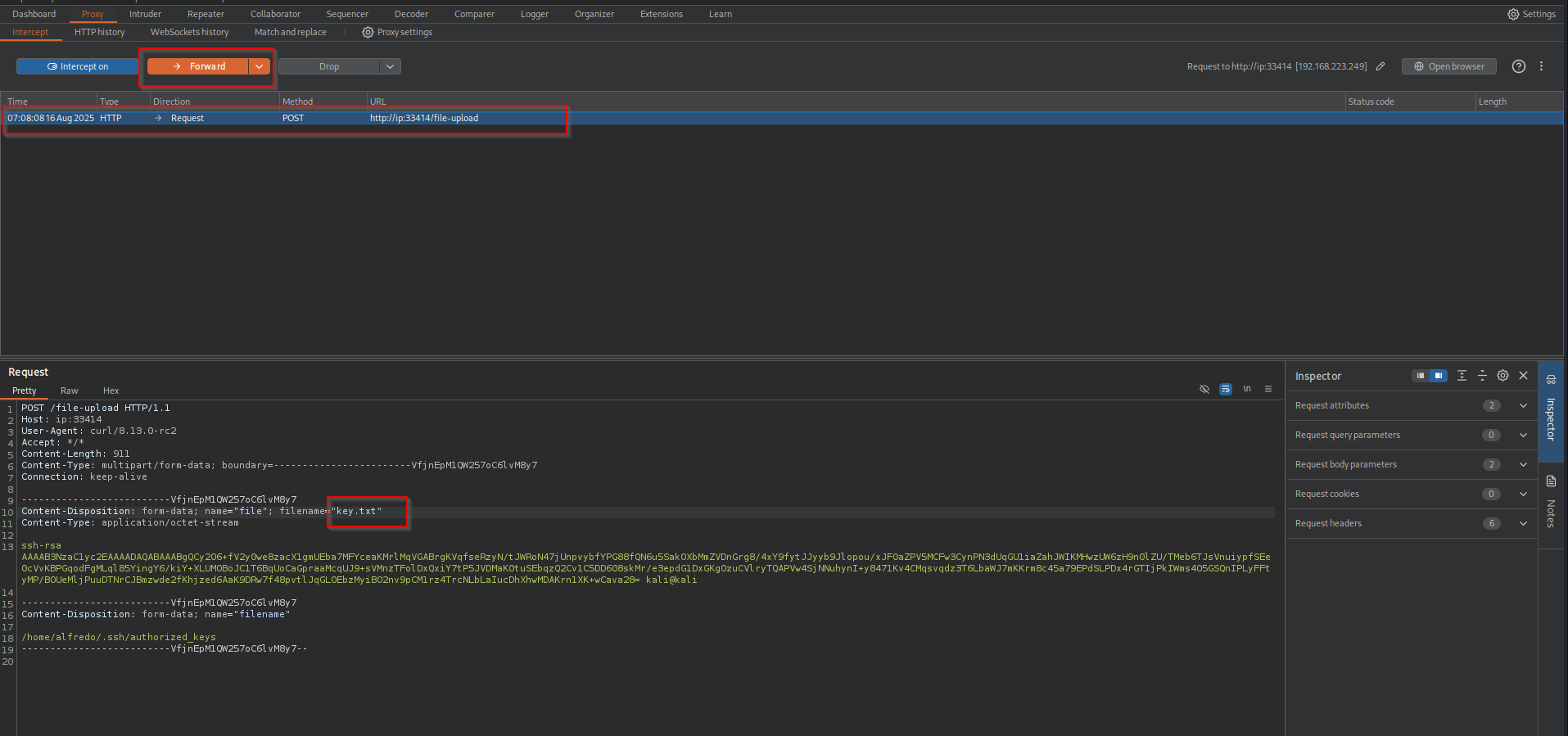Open the Forward button dropdown arrow
The image size is (1568, 736).
(260, 66)
